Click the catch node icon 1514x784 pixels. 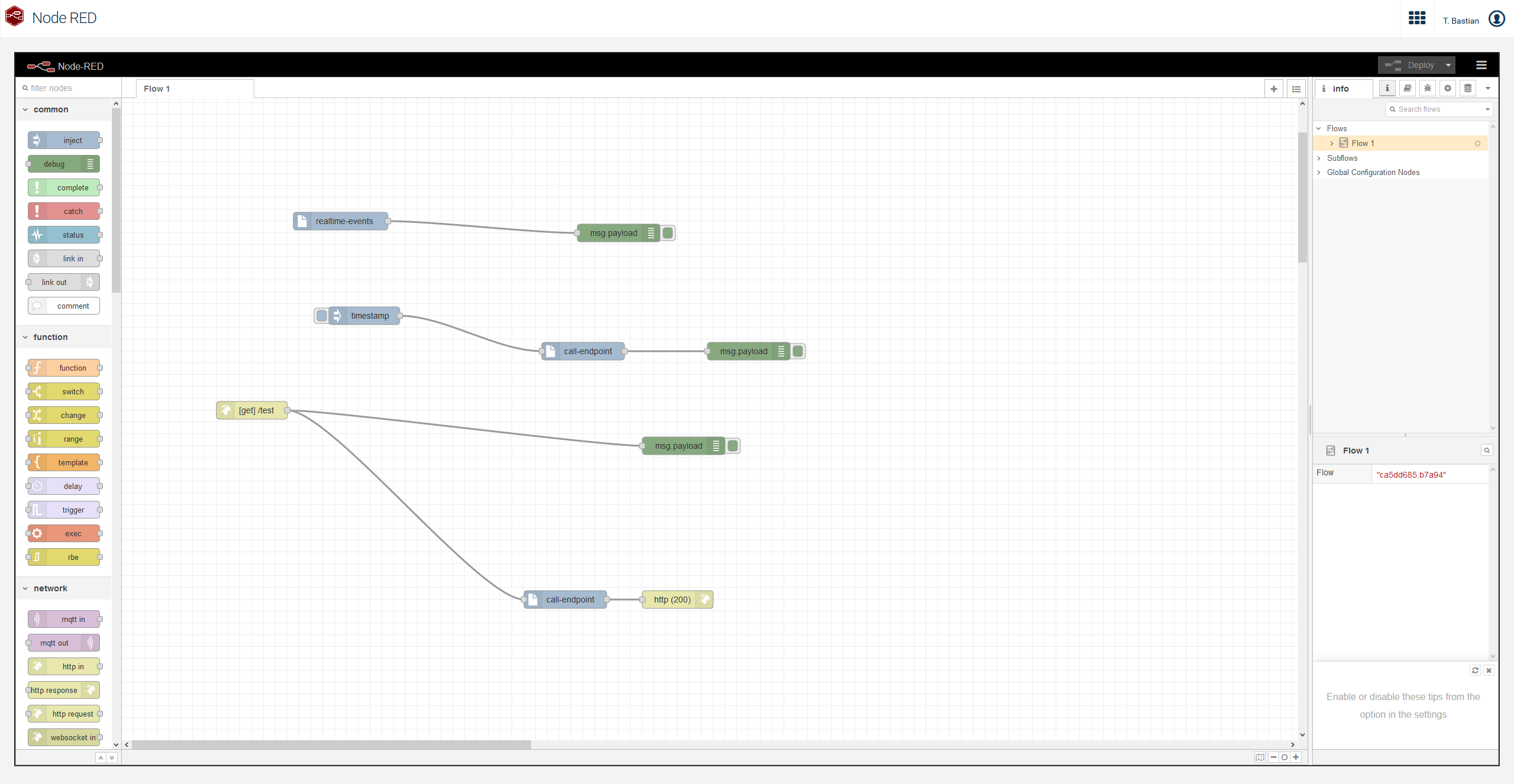click(x=37, y=211)
